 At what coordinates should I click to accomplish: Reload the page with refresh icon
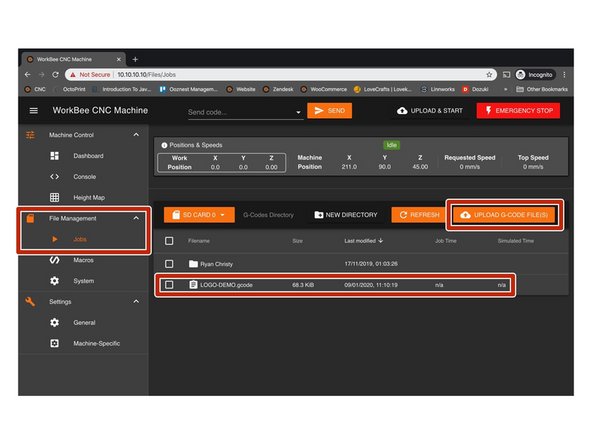click(55, 75)
